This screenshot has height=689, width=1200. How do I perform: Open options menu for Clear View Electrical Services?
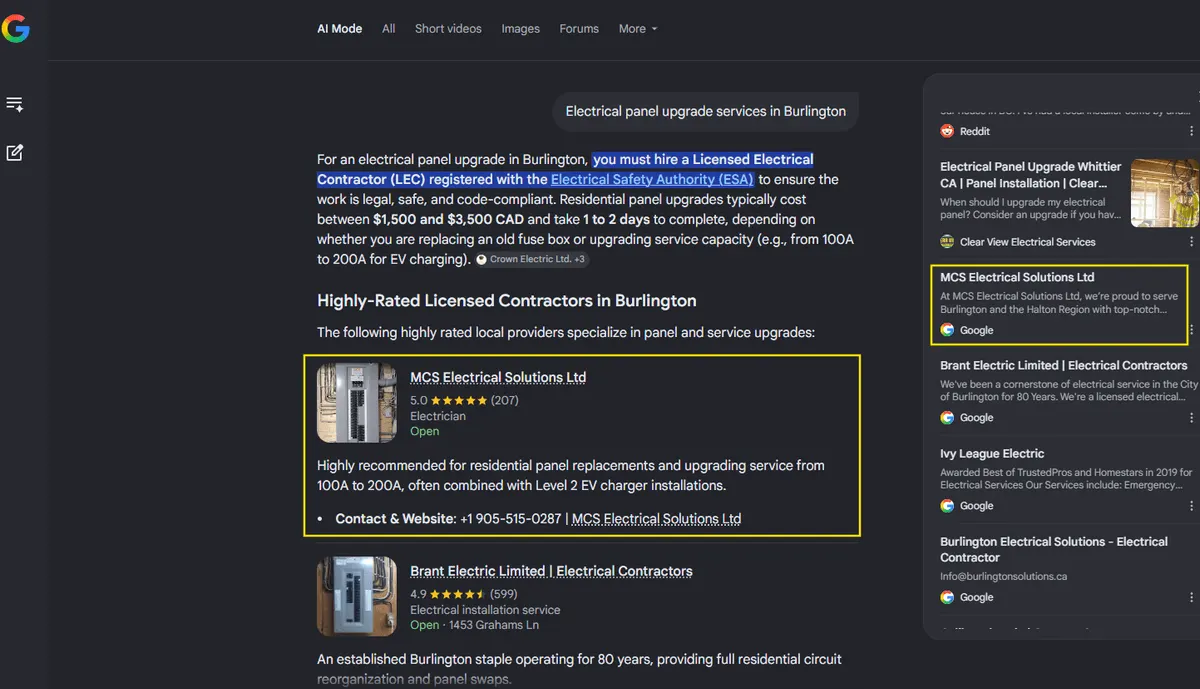point(1191,242)
